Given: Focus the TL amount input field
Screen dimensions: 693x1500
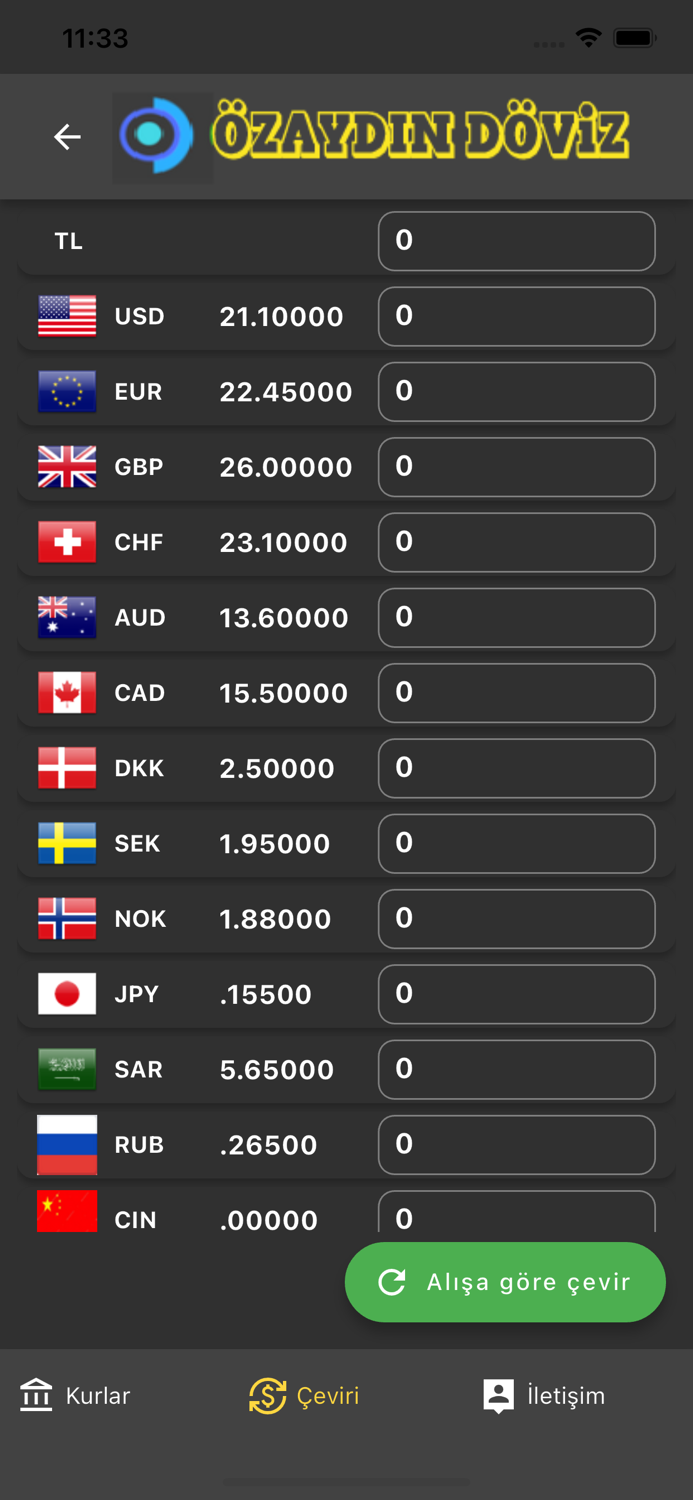Looking at the screenshot, I should tap(516, 241).
